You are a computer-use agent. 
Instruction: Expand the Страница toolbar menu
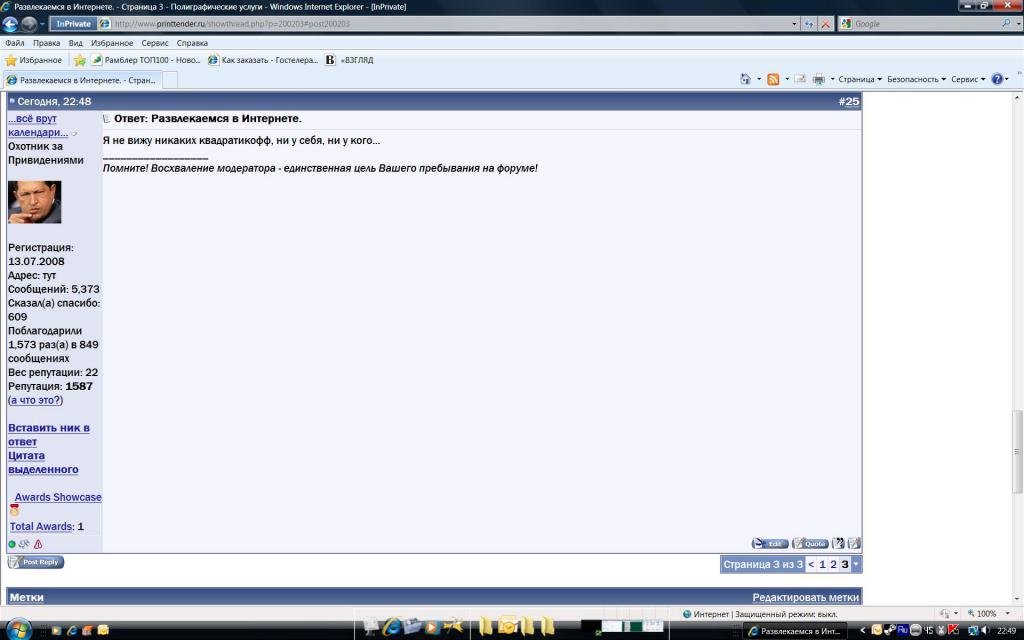859,79
